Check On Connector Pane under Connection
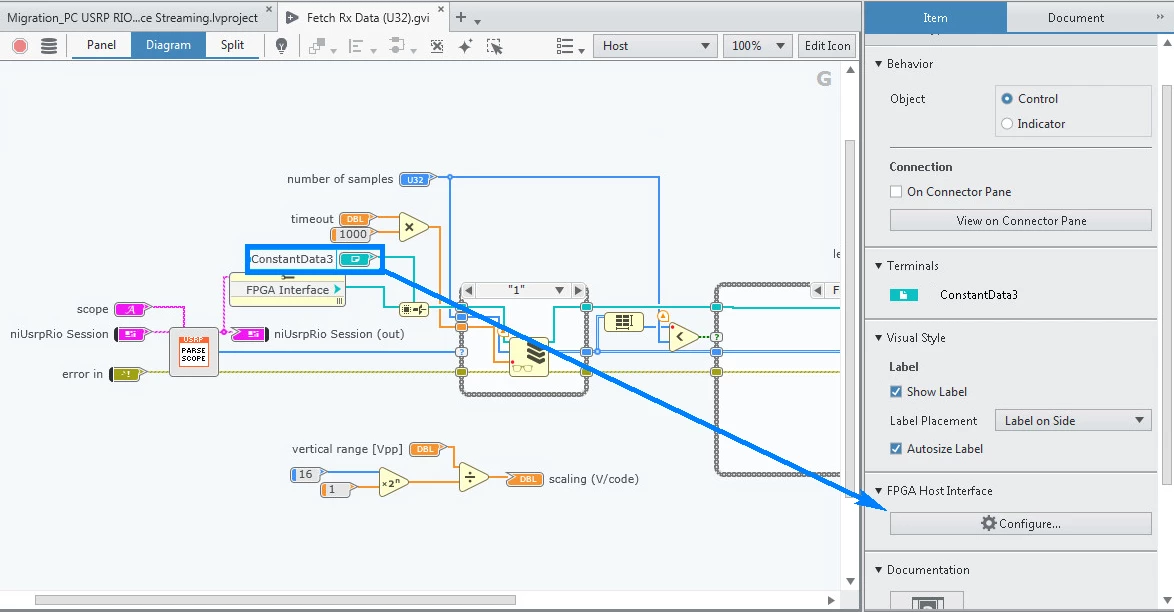The width and height of the screenshot is (1174, 612). (897, 191)
